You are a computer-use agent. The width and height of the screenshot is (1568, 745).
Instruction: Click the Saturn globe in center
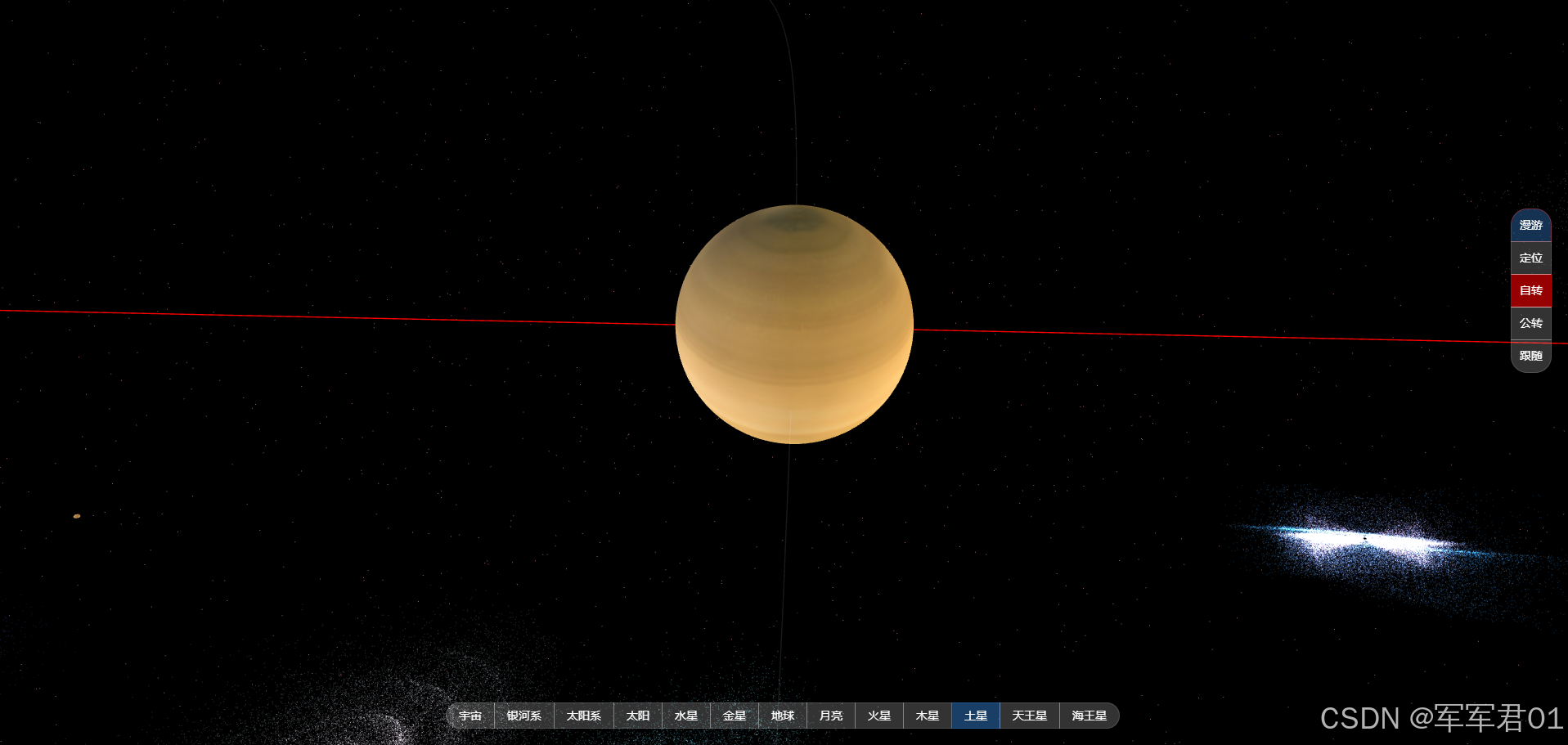pos(794,325)
